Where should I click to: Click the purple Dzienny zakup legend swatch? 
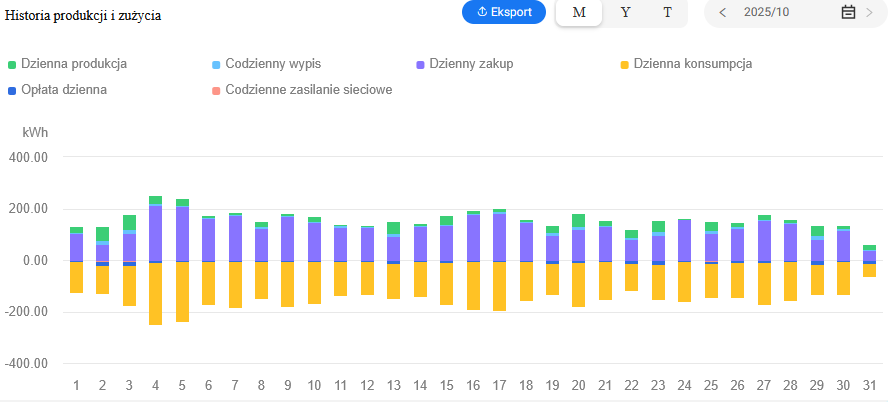pyautogui.click(x=421, y=65)
